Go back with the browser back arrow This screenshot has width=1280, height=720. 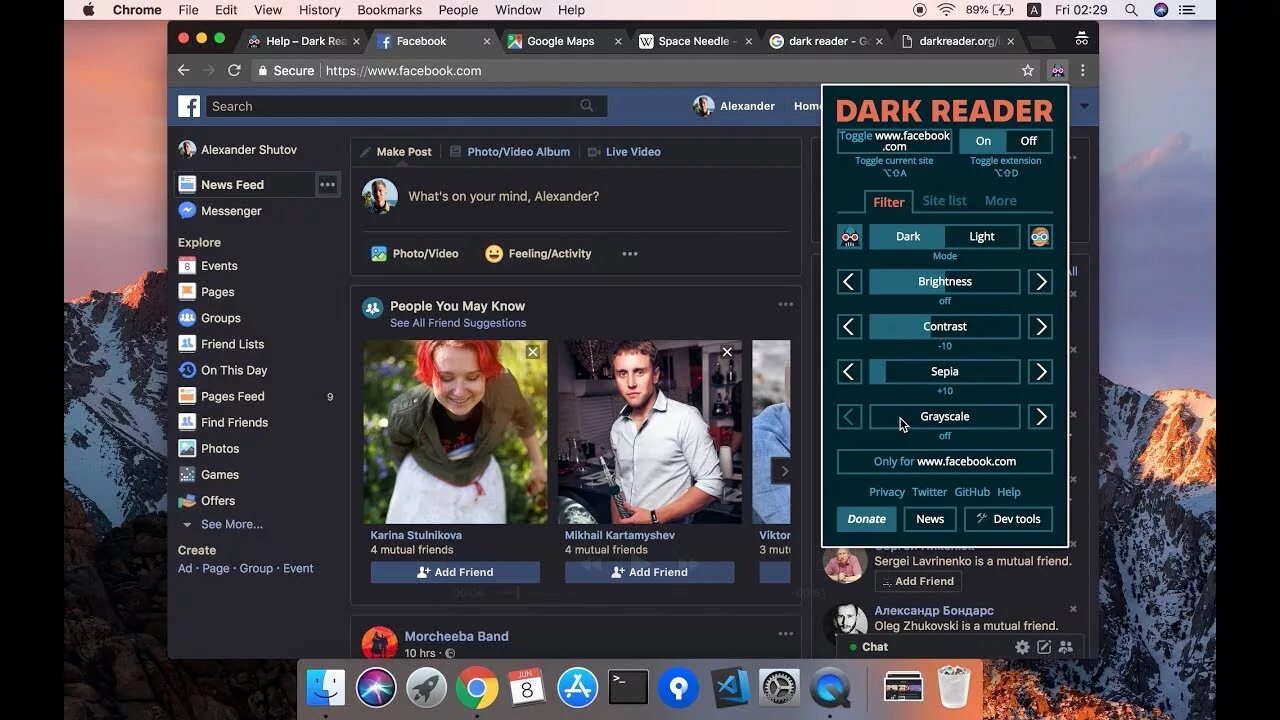[x=183, y=71]
